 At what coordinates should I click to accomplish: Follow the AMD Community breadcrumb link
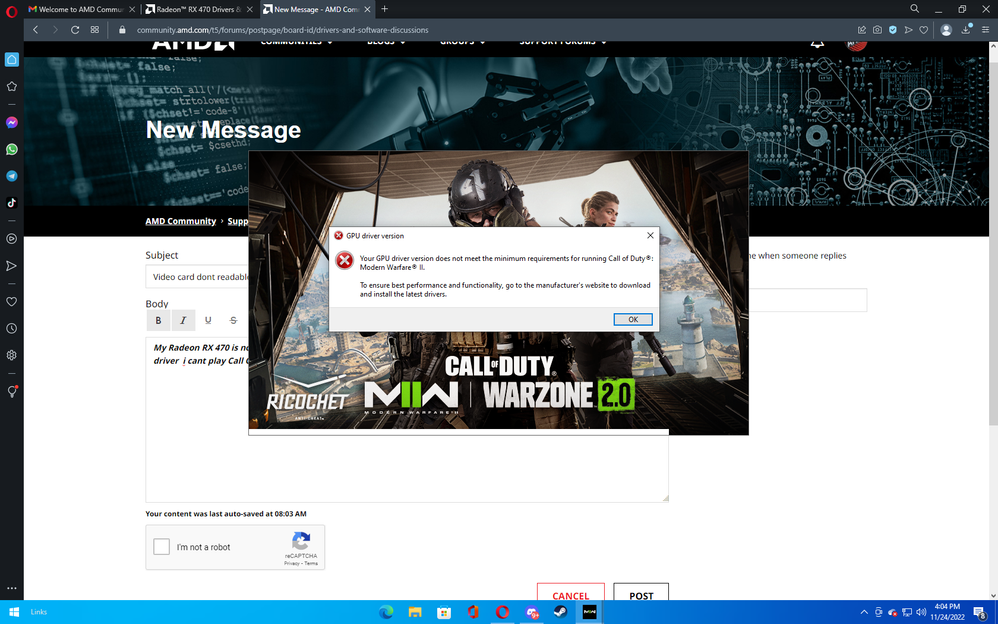pyautogui.click(x=181, y=221)
